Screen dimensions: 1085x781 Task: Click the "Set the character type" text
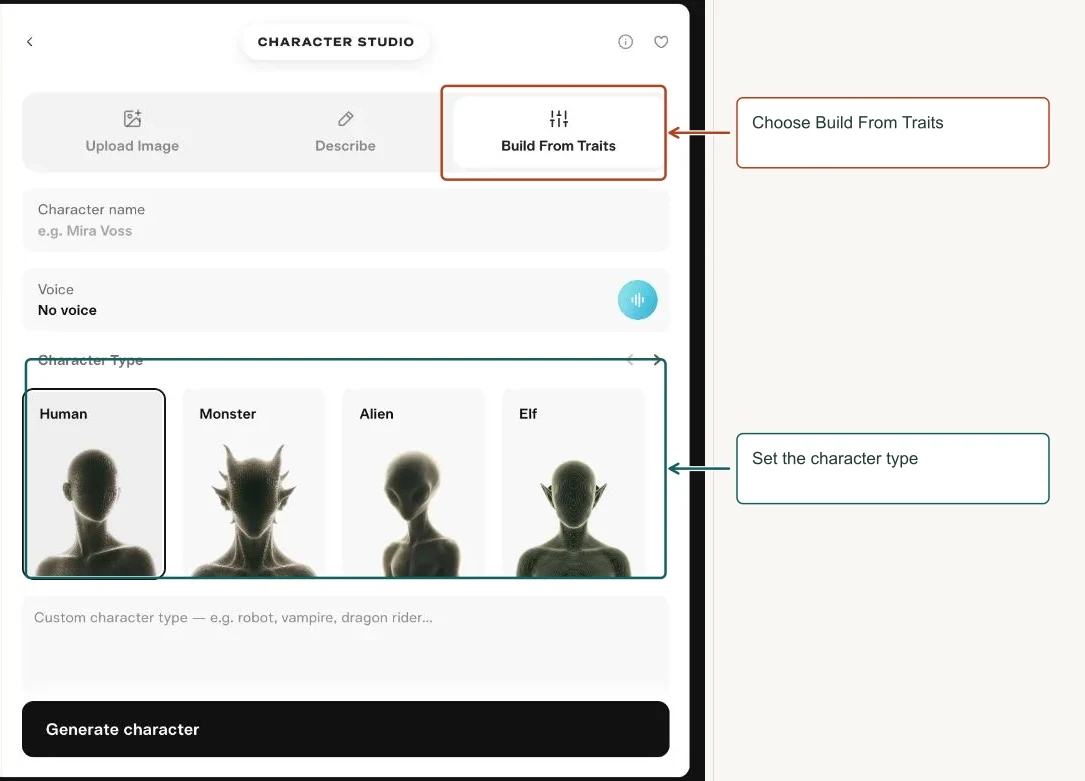[835, 459]
